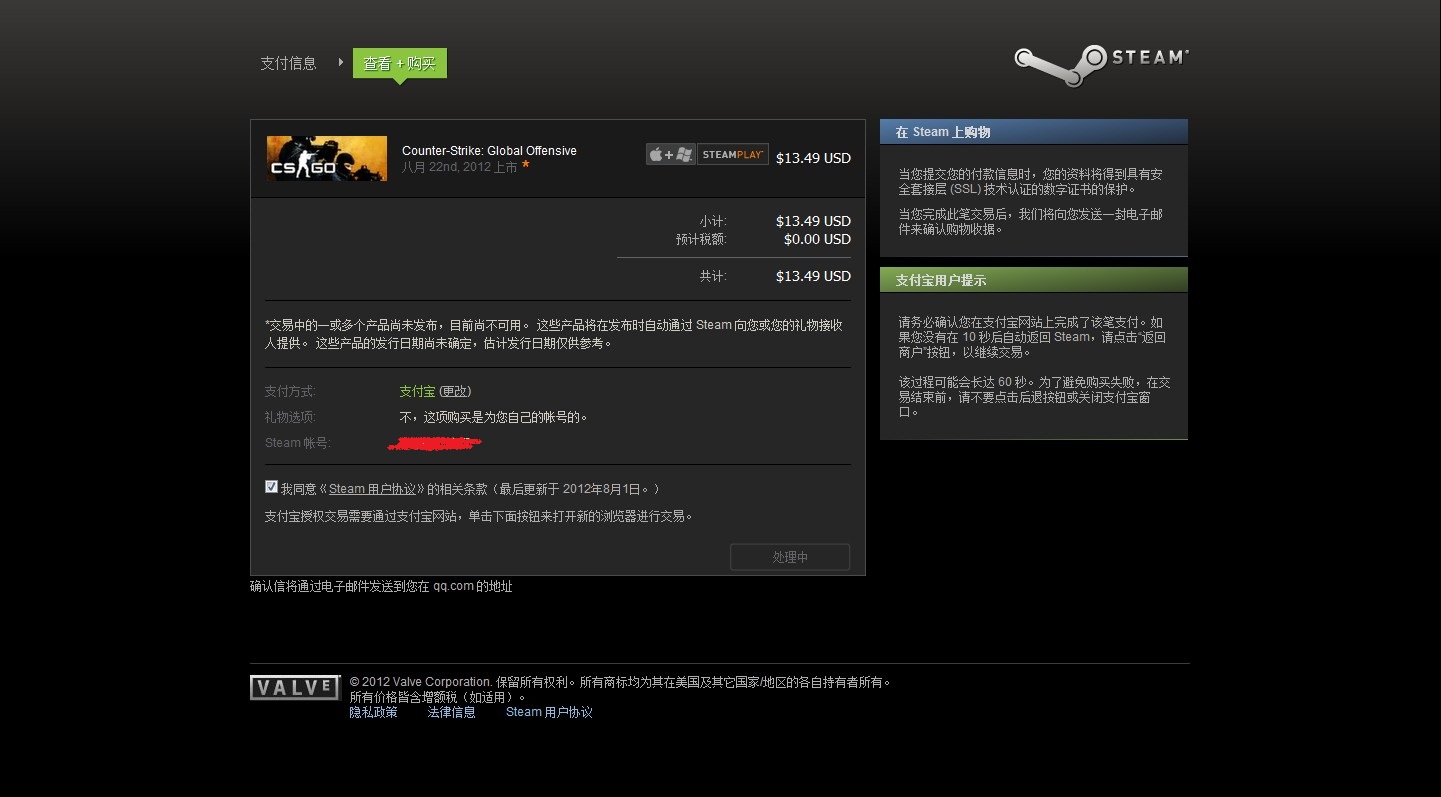
Task: Go back to the 支付信息 step
Action: pyautogui.click(x=288, y=63)
